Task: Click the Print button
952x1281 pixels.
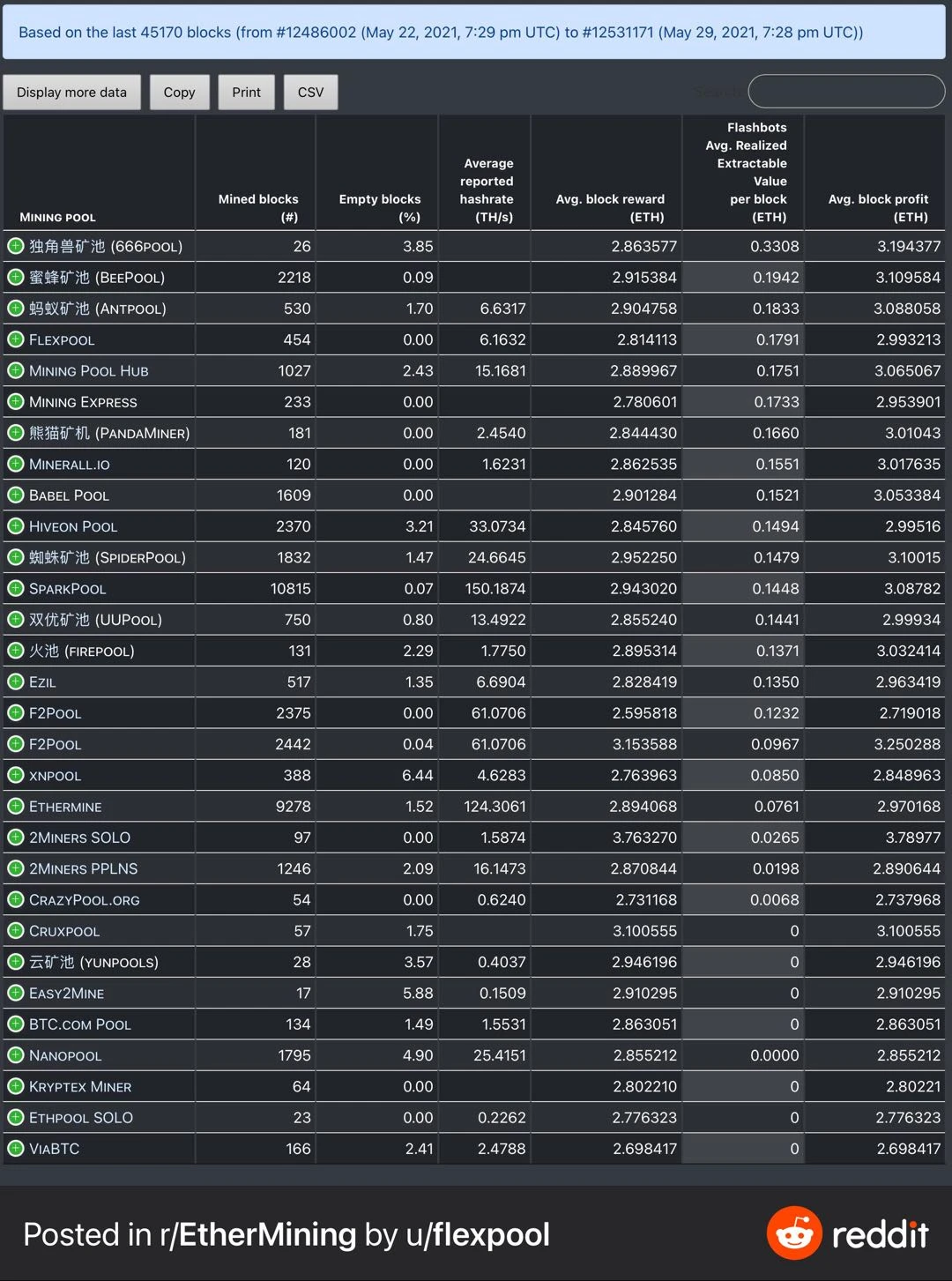Action: (246, 92)
